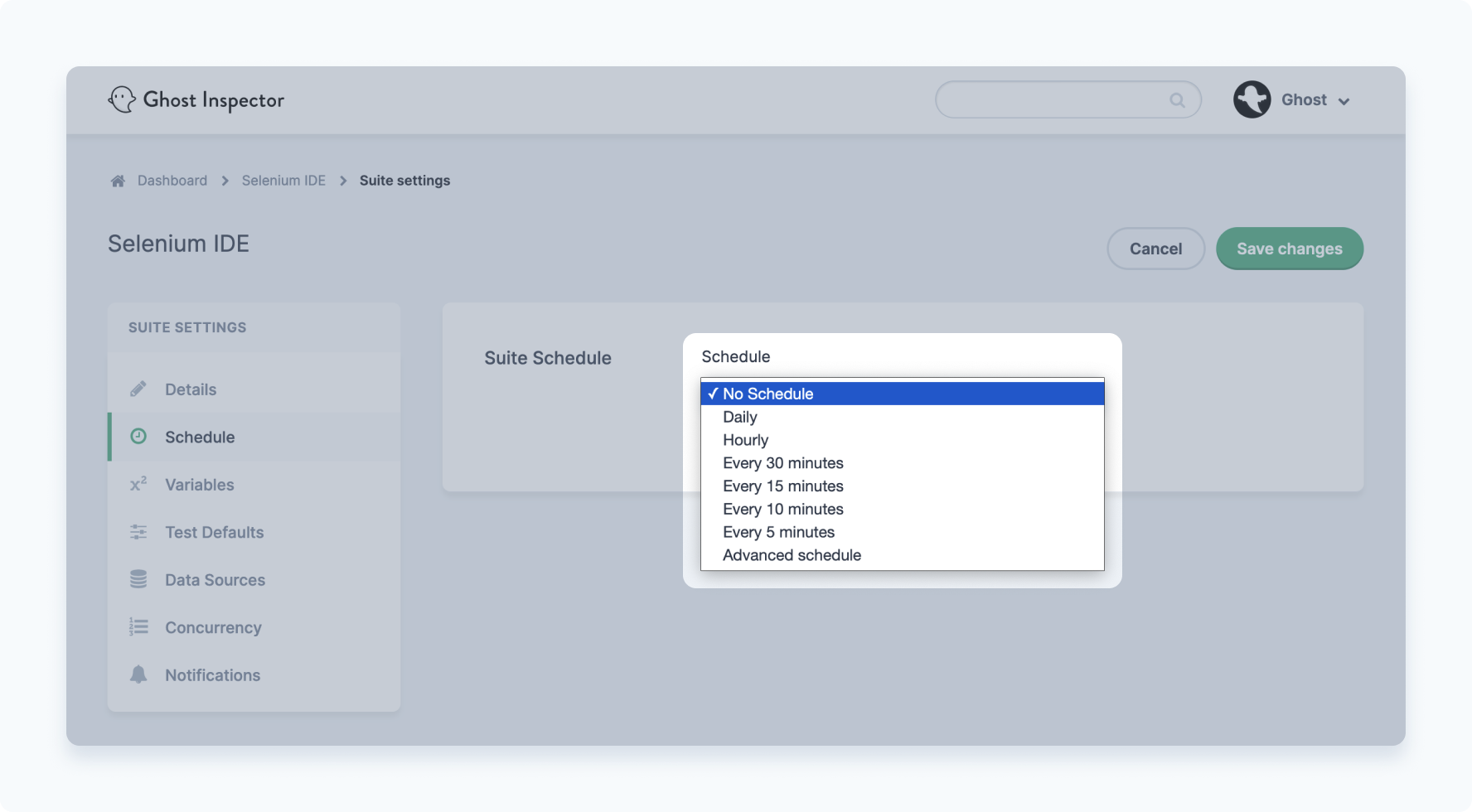Click the Suite Schedule section label
The height and width of the screenshot is (812, 1472).
pyautogui.click(x=548, y=358)
